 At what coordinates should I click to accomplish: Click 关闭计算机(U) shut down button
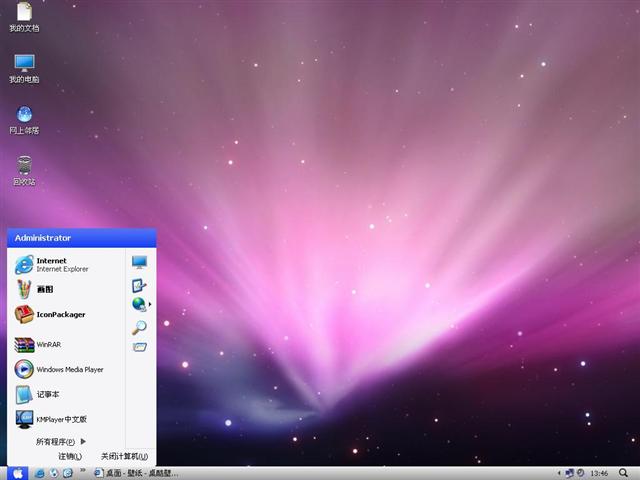click(124, 456)
